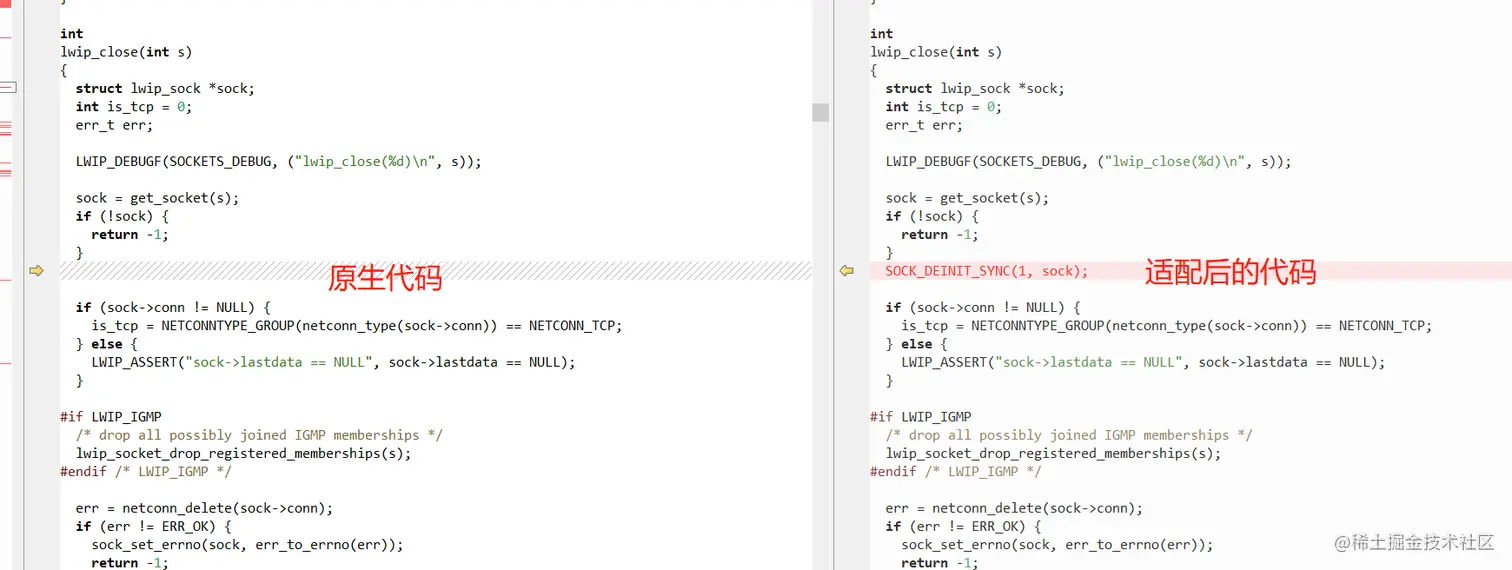This screenshot has height=570, width=1512.
Task: Click the yellow copy-to-right arrow in the left pane gutter
Action: pos(36,271)
